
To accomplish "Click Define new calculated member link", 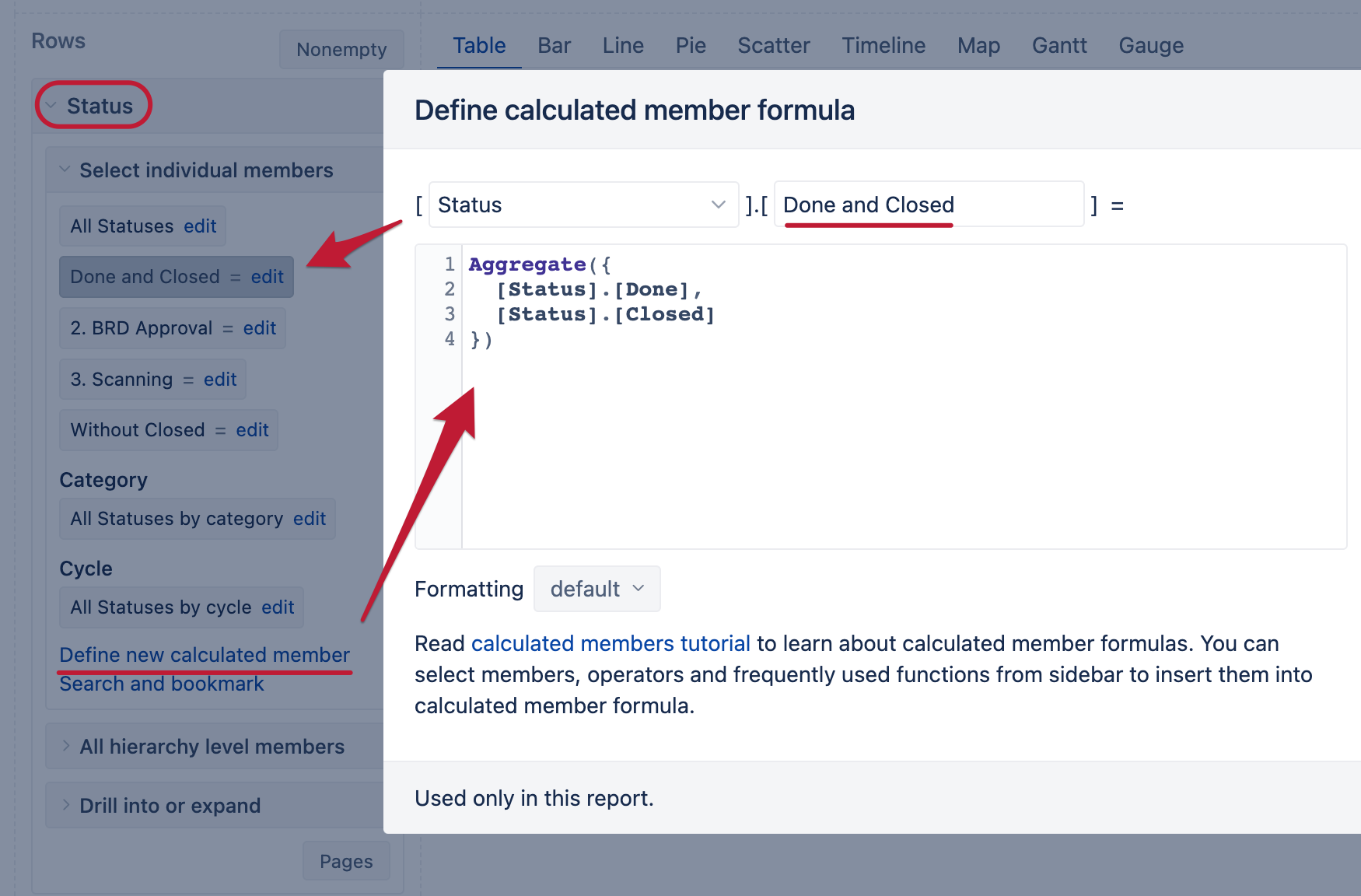I will [x=205, y=655].
